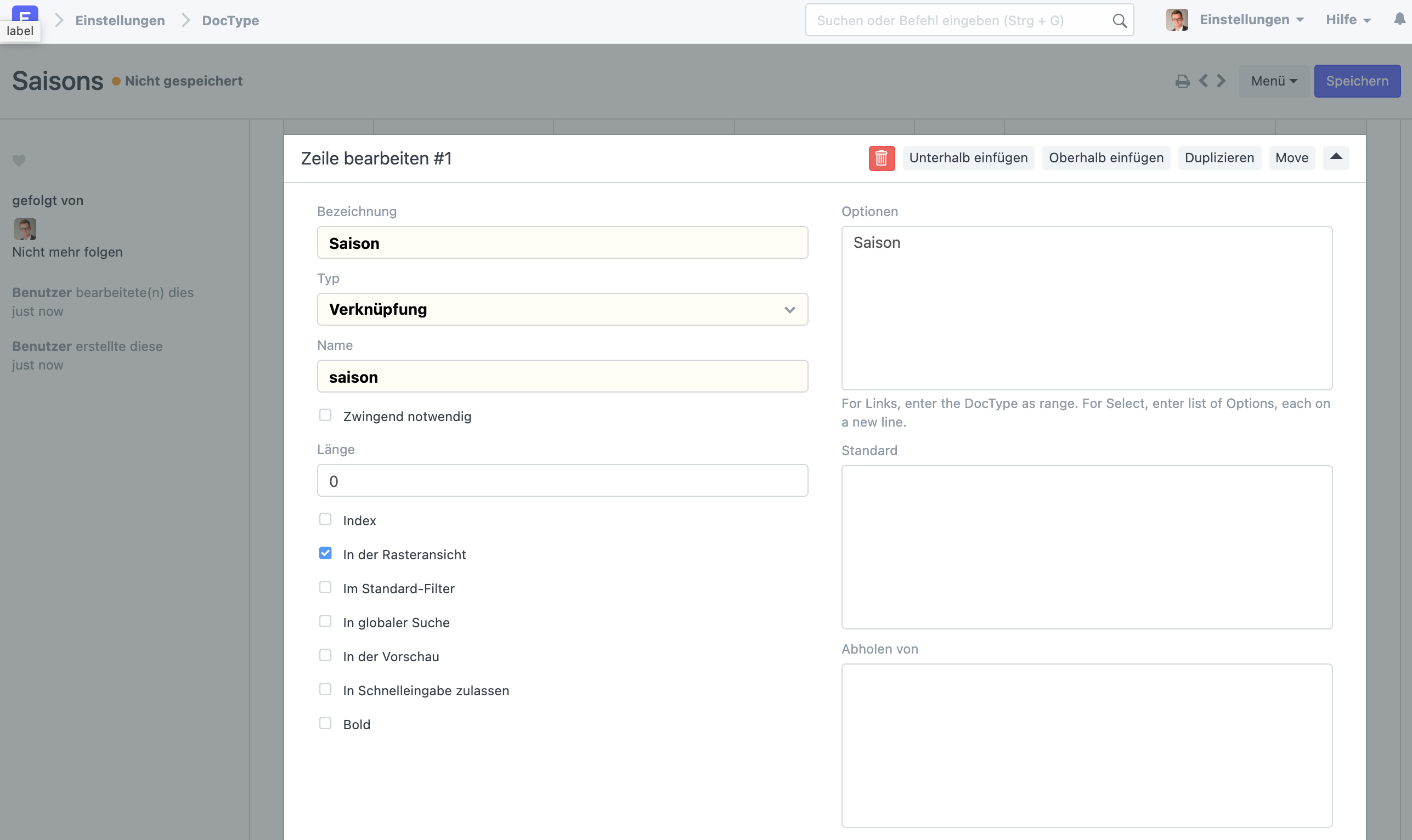Focus the search bar field
This screenshot has width=1412, height=840.
coord(969,20)
